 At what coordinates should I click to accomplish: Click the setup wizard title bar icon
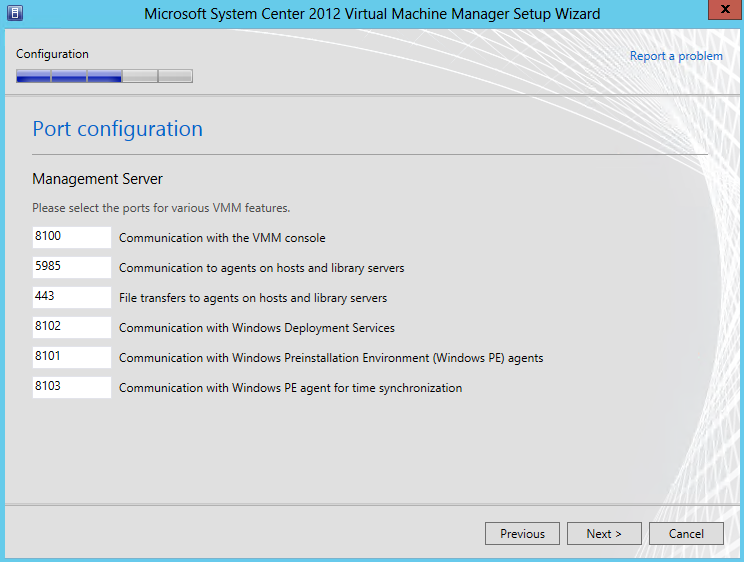(x=15, y=13)
